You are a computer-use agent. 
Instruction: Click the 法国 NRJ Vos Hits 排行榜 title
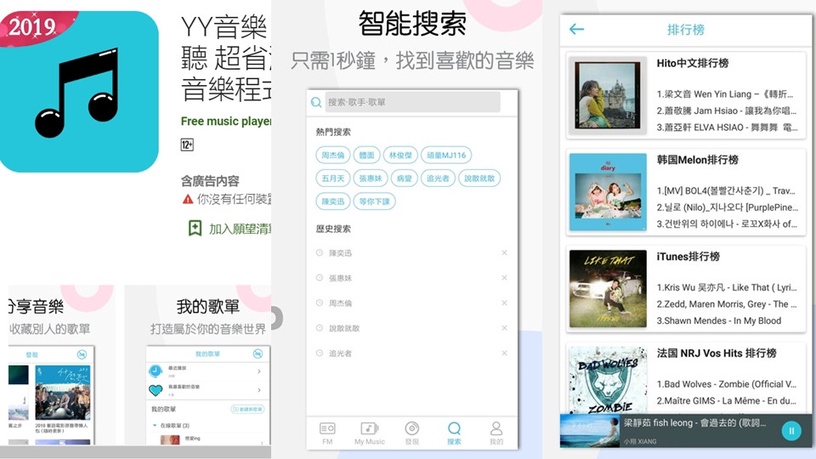[717, 353]
